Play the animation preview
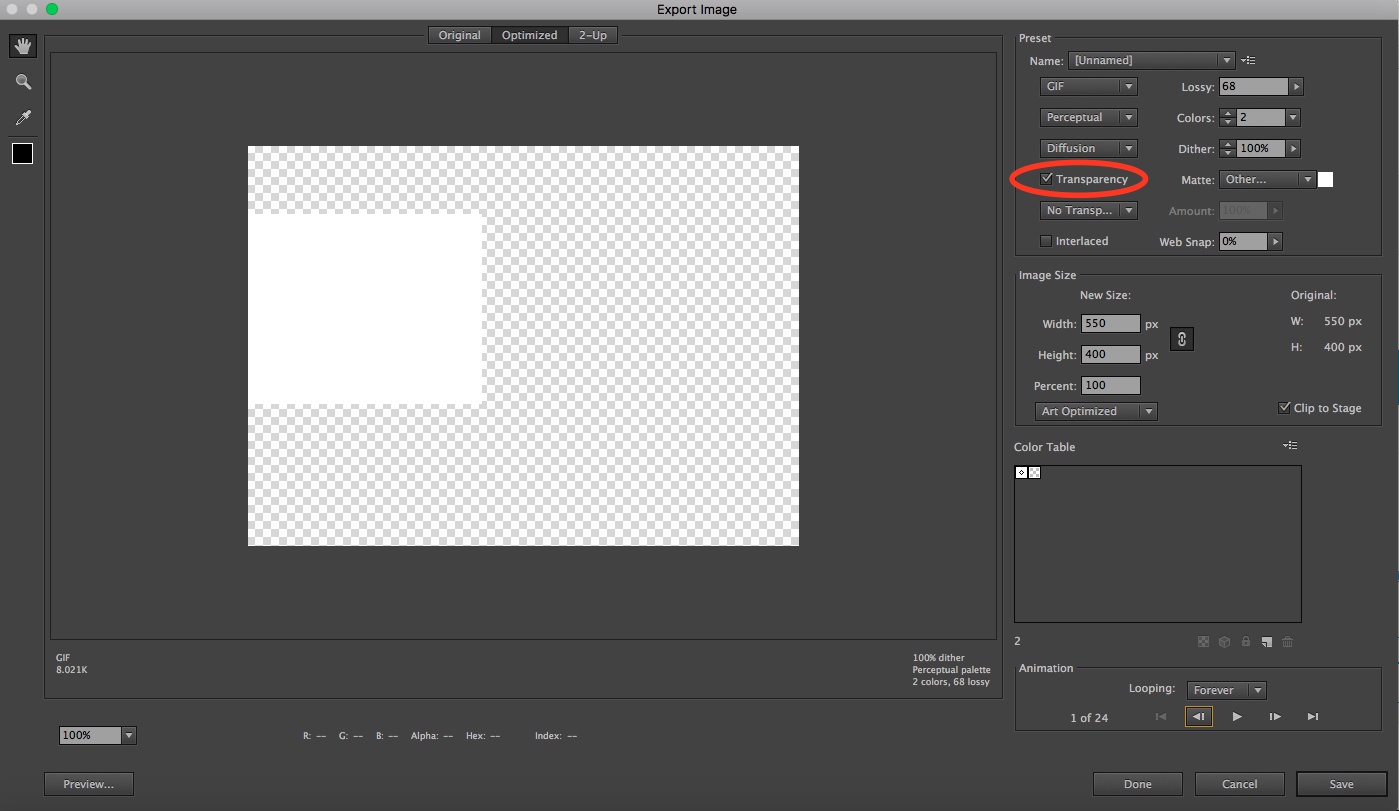Image resolution: width=1399 pixels, height=811 pixels. (1237, 716)
